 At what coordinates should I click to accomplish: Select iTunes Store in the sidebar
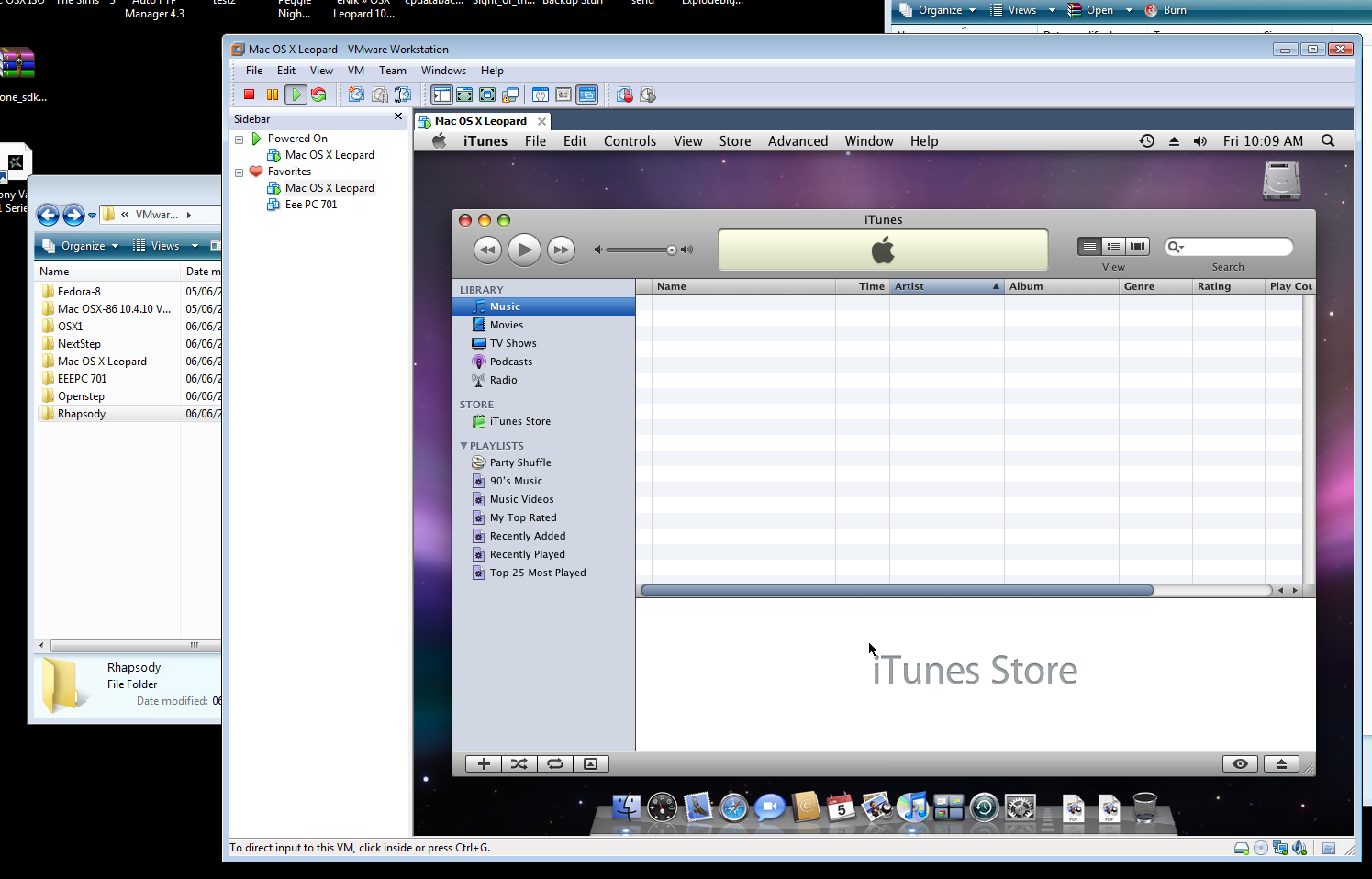tap(519, 422)
